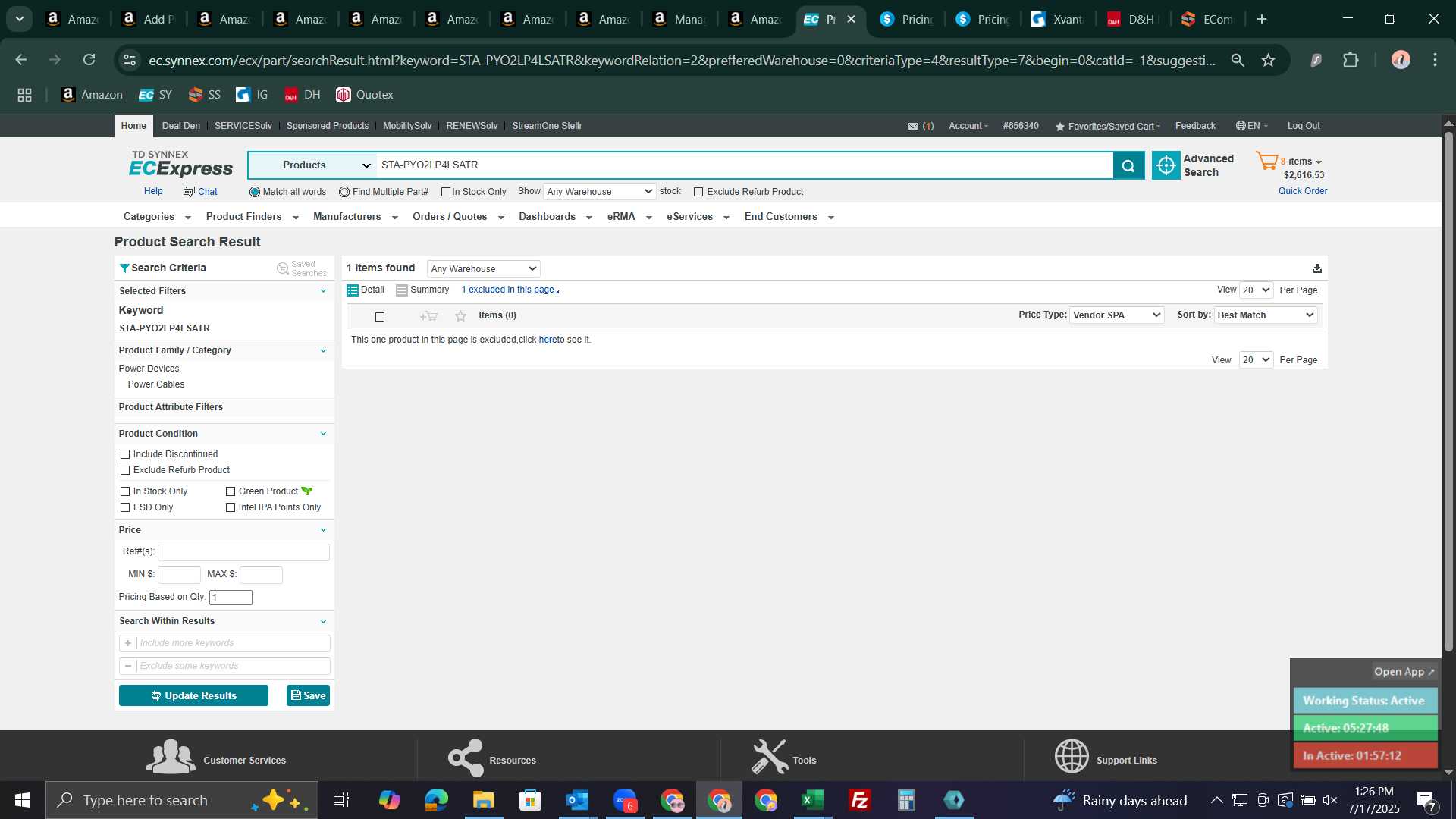The image size is (1456, 819).
Task: Collapse the Product Condition section
Action: (323, 434)
